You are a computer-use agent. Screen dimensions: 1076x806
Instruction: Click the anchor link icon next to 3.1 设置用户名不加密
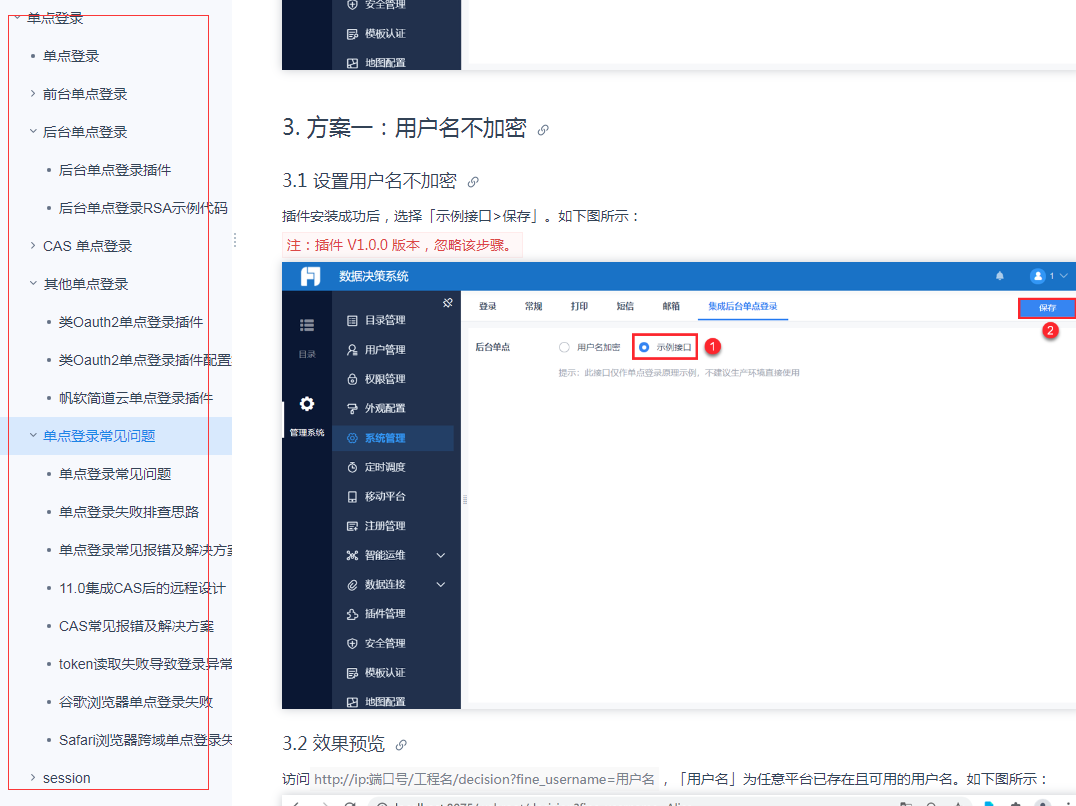(473, 182)
